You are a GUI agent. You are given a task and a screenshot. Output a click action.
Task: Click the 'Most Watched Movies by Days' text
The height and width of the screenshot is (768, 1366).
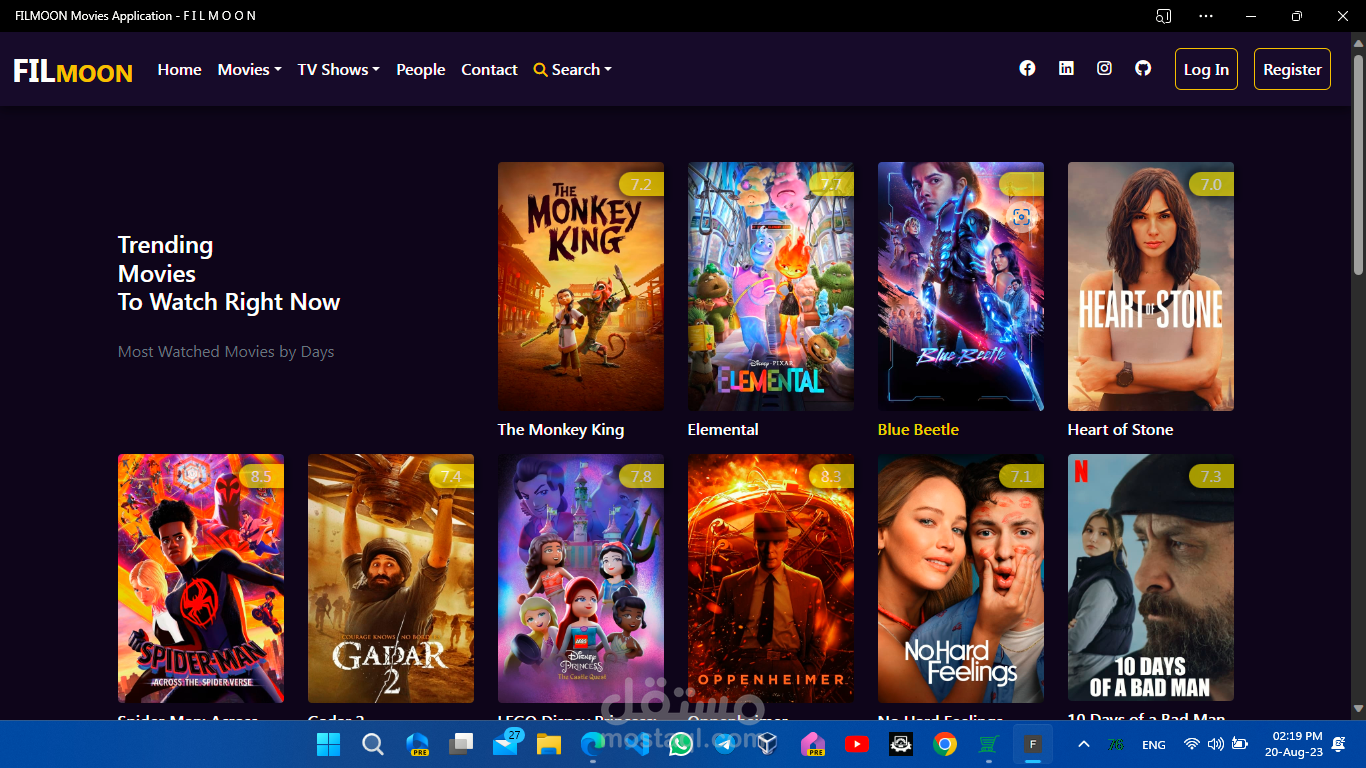click(226, 351)
